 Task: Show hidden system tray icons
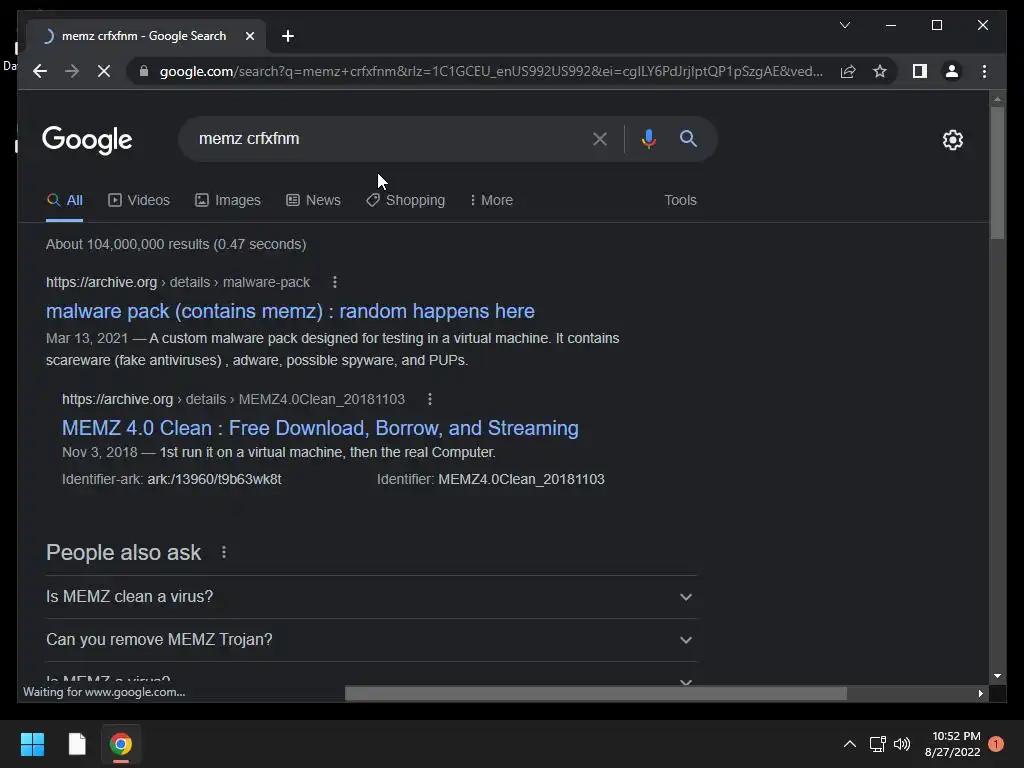click(849, 744)
